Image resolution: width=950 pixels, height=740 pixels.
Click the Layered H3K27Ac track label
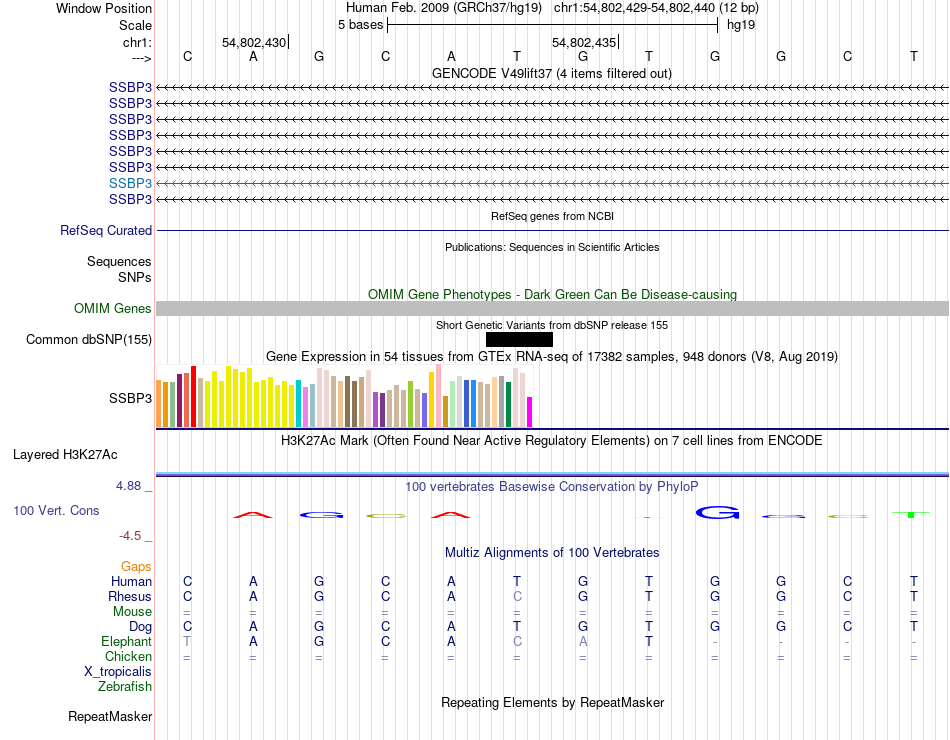point(65,455)
